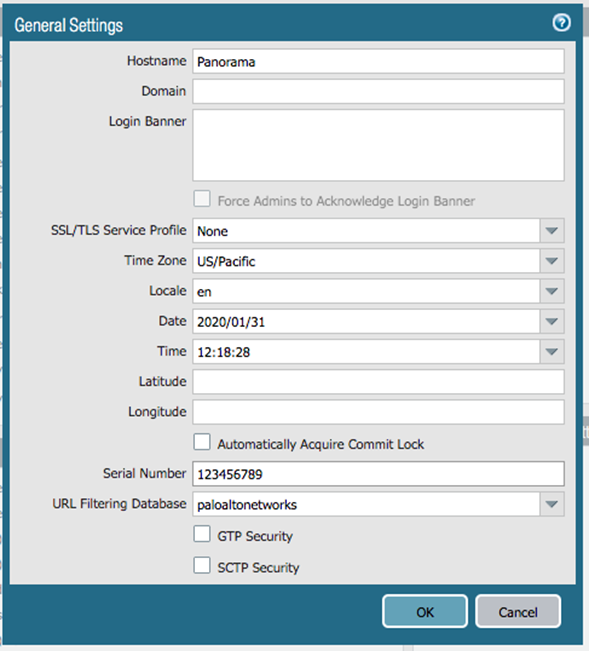
Task: Enable Automatically Acquire Commit Lock checkbox
Action: click(202, 442)
